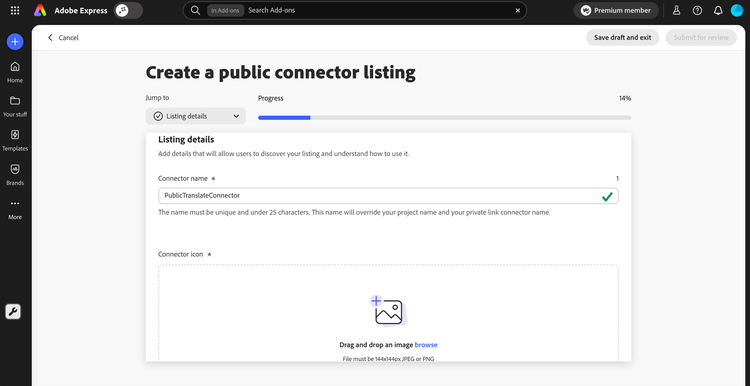Open Templates in sidebar
This screenshot has width=750, height=386.
click(x=15, y=141)
